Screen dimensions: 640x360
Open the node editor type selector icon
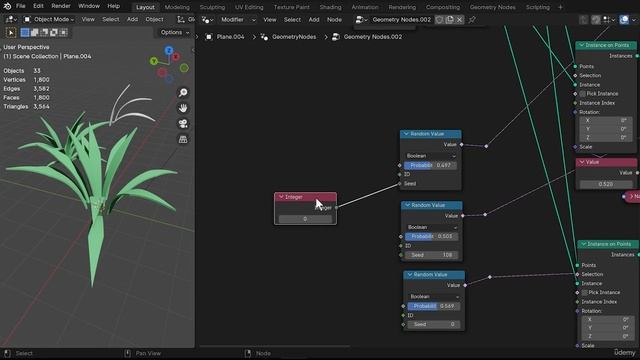click(207, 20)
